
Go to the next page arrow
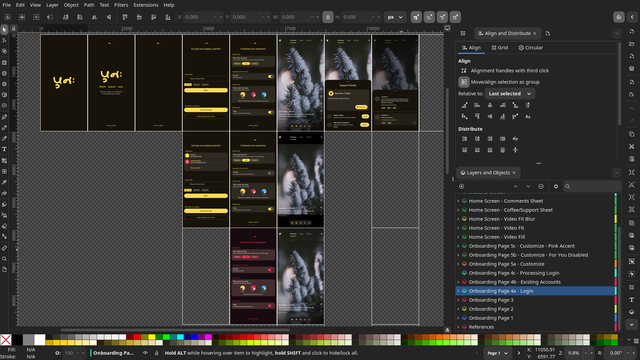519,353
